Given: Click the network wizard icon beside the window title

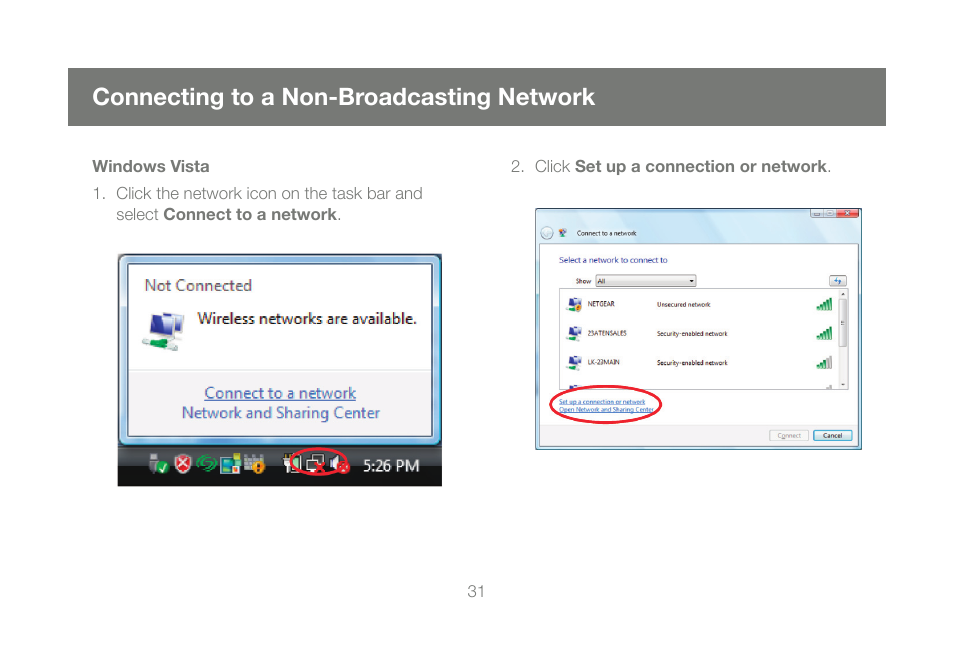Looking at the screenshot, I should [563, 233].
